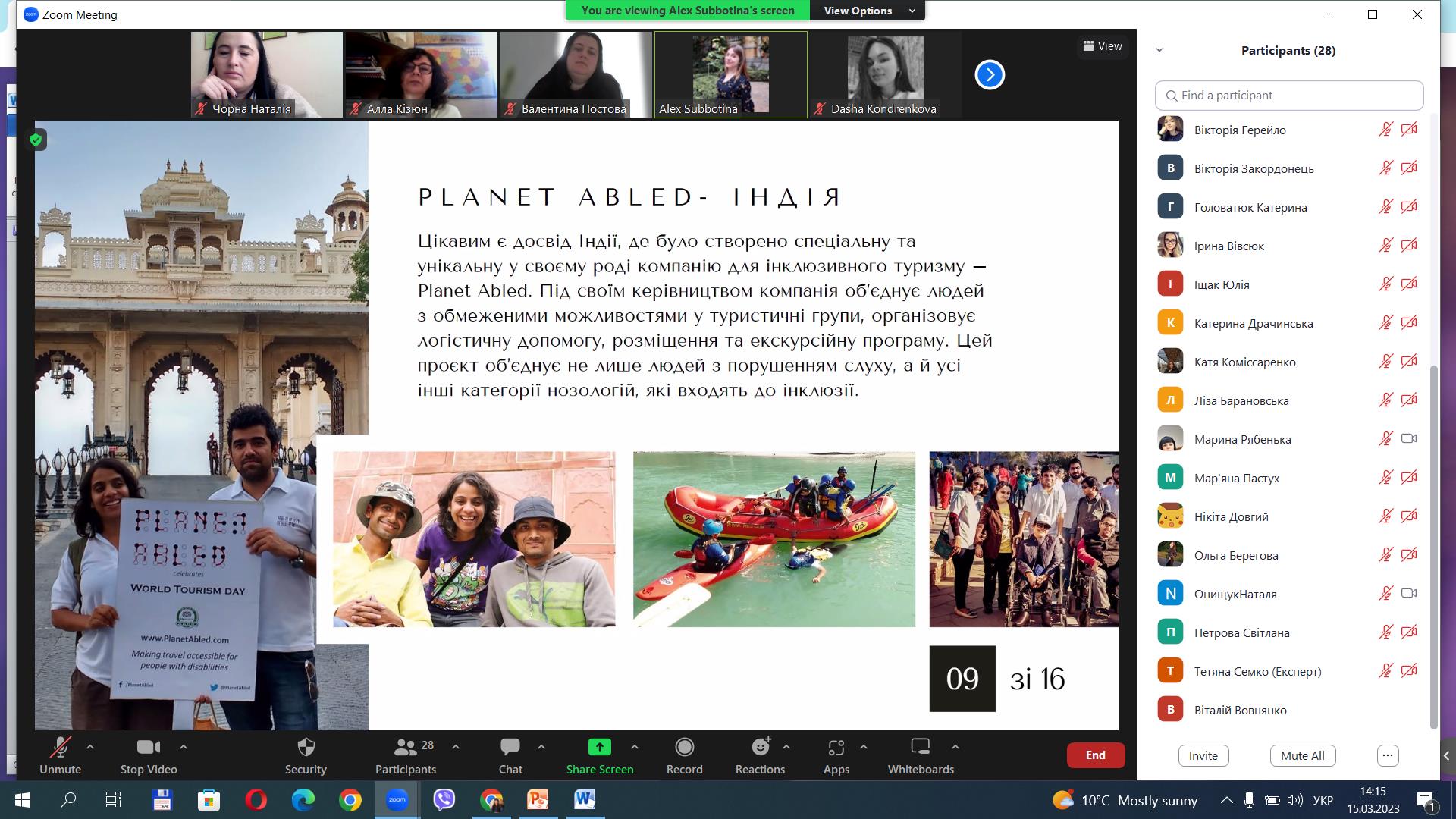Toggle Participants panel button
The width and height of the screenshot is (1456, 819).
[406, 748]
